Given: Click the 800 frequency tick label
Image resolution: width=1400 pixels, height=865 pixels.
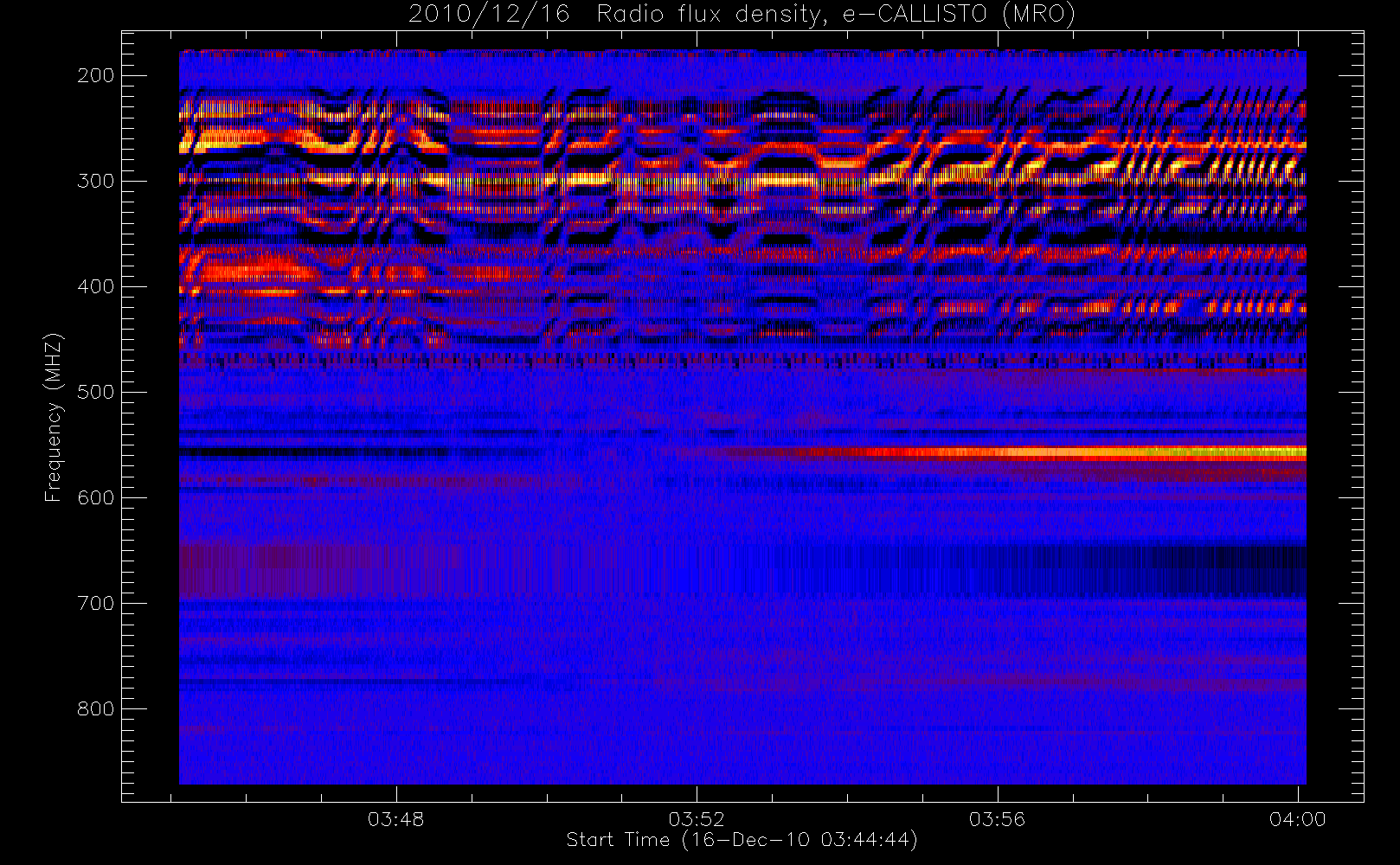Looking at the screenshot, I should click(95, 708).
